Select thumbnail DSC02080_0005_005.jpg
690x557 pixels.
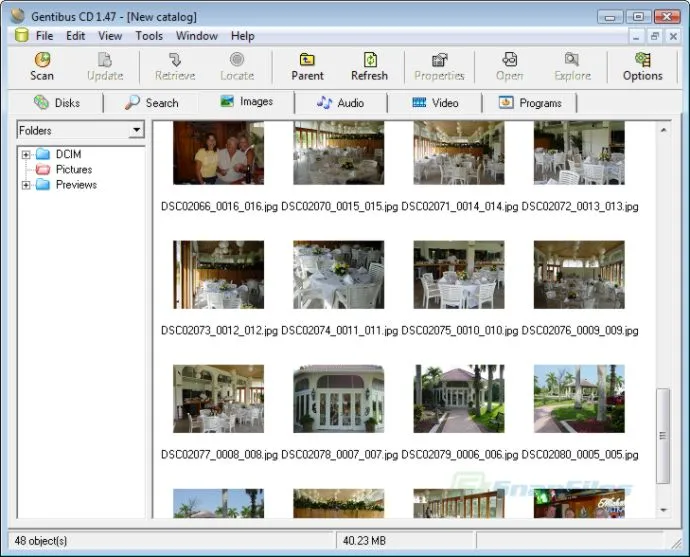click(579, 399)
